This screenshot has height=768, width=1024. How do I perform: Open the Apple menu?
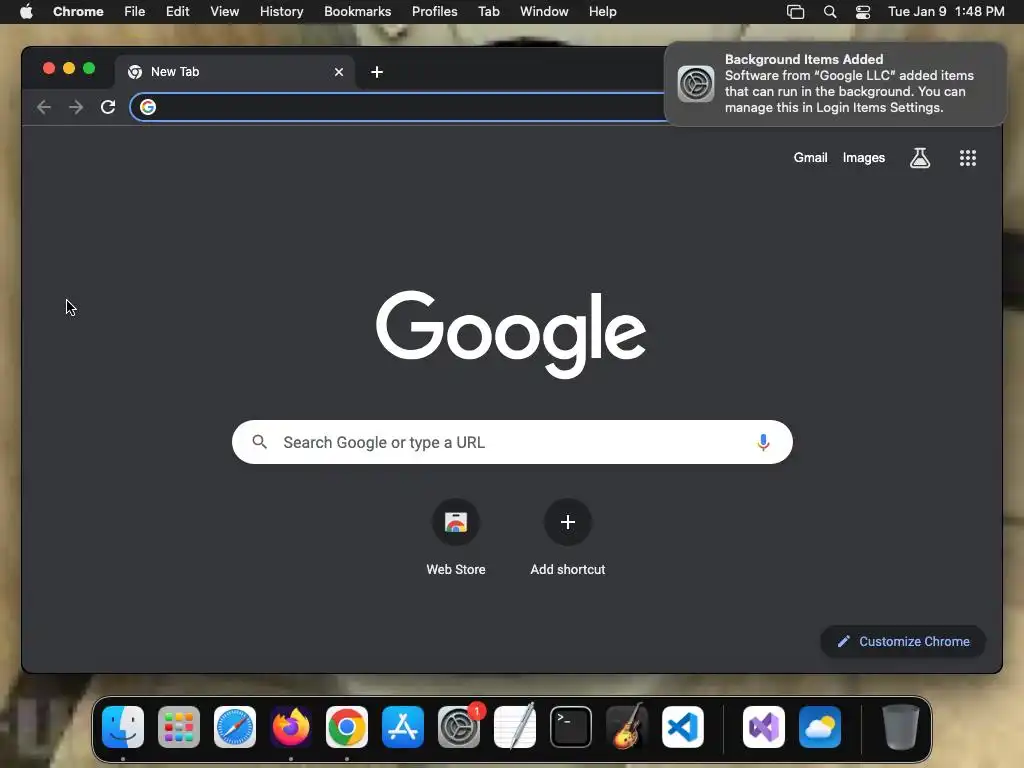[x=26, y=12]
